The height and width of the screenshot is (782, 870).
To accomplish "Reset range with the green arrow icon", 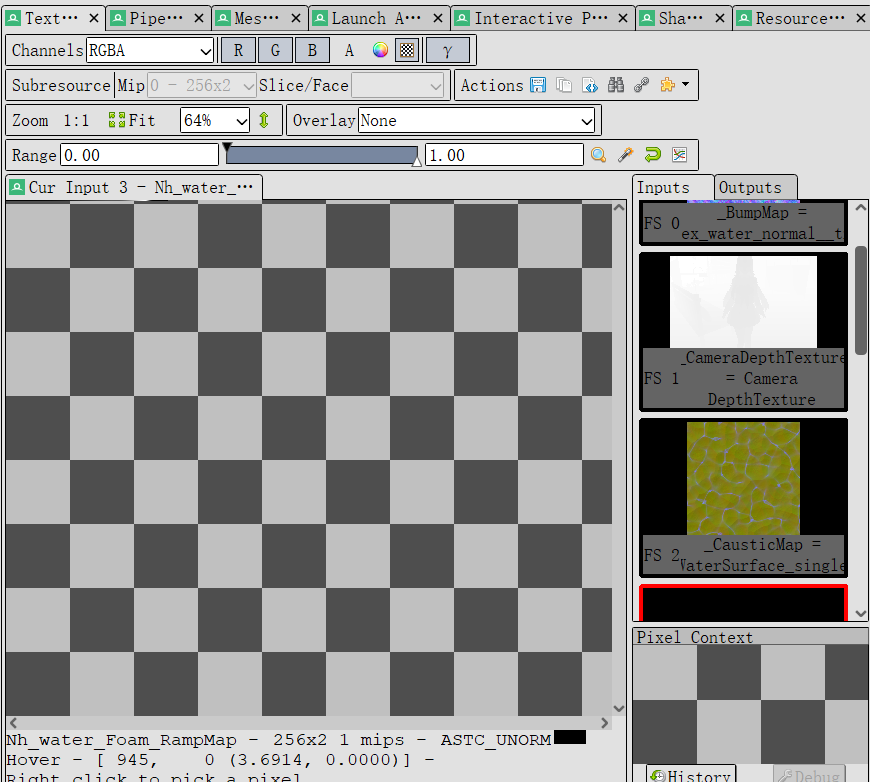I will tap(652, 155).
